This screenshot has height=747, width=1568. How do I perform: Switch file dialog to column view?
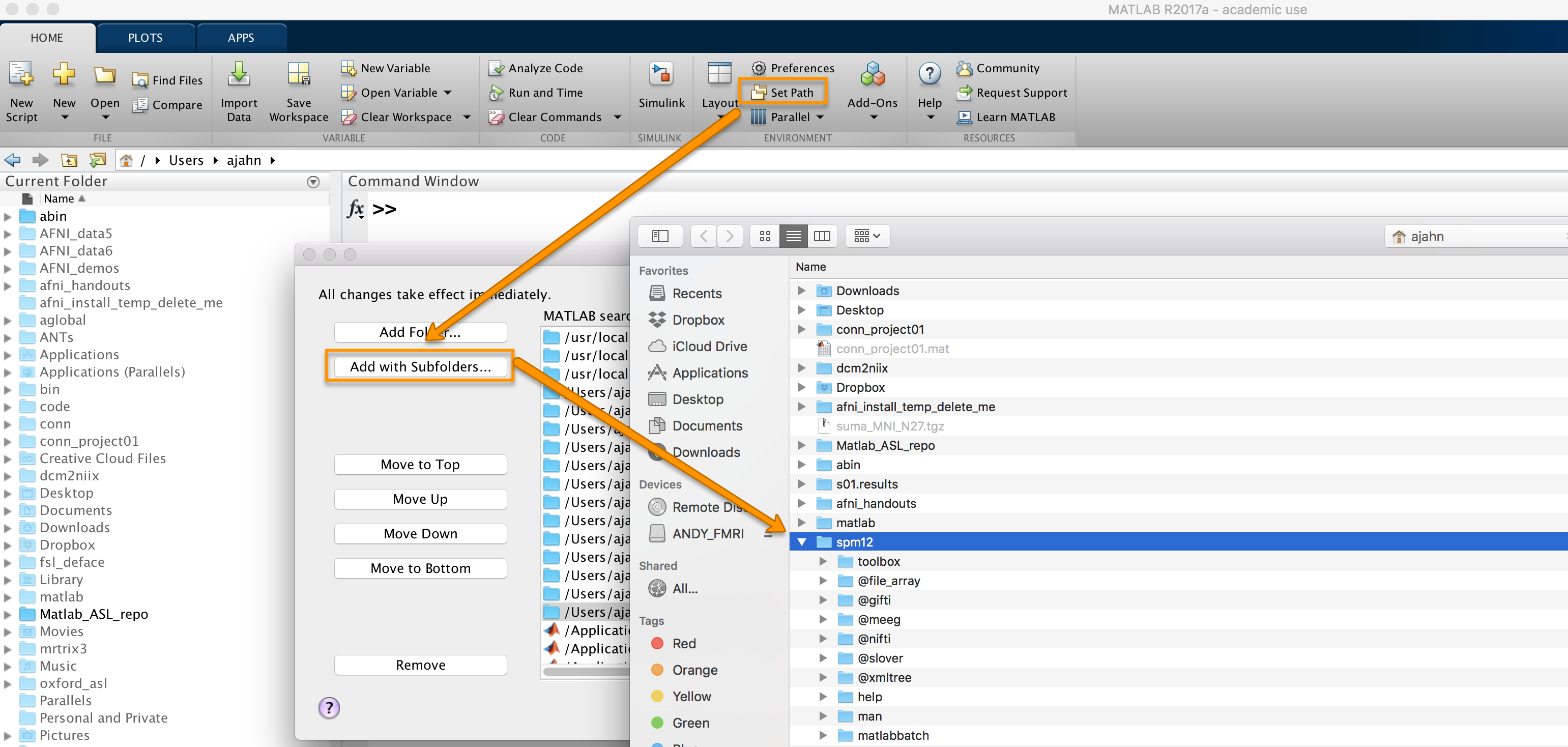(822, 236)
